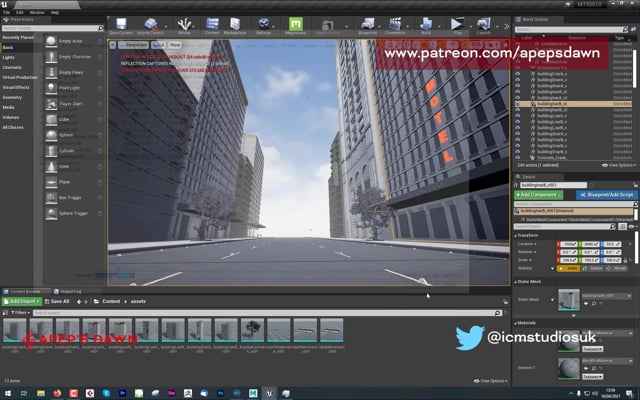Click the Launch toolbar icon
Viewport: 640px width, 400px height.
484,24
